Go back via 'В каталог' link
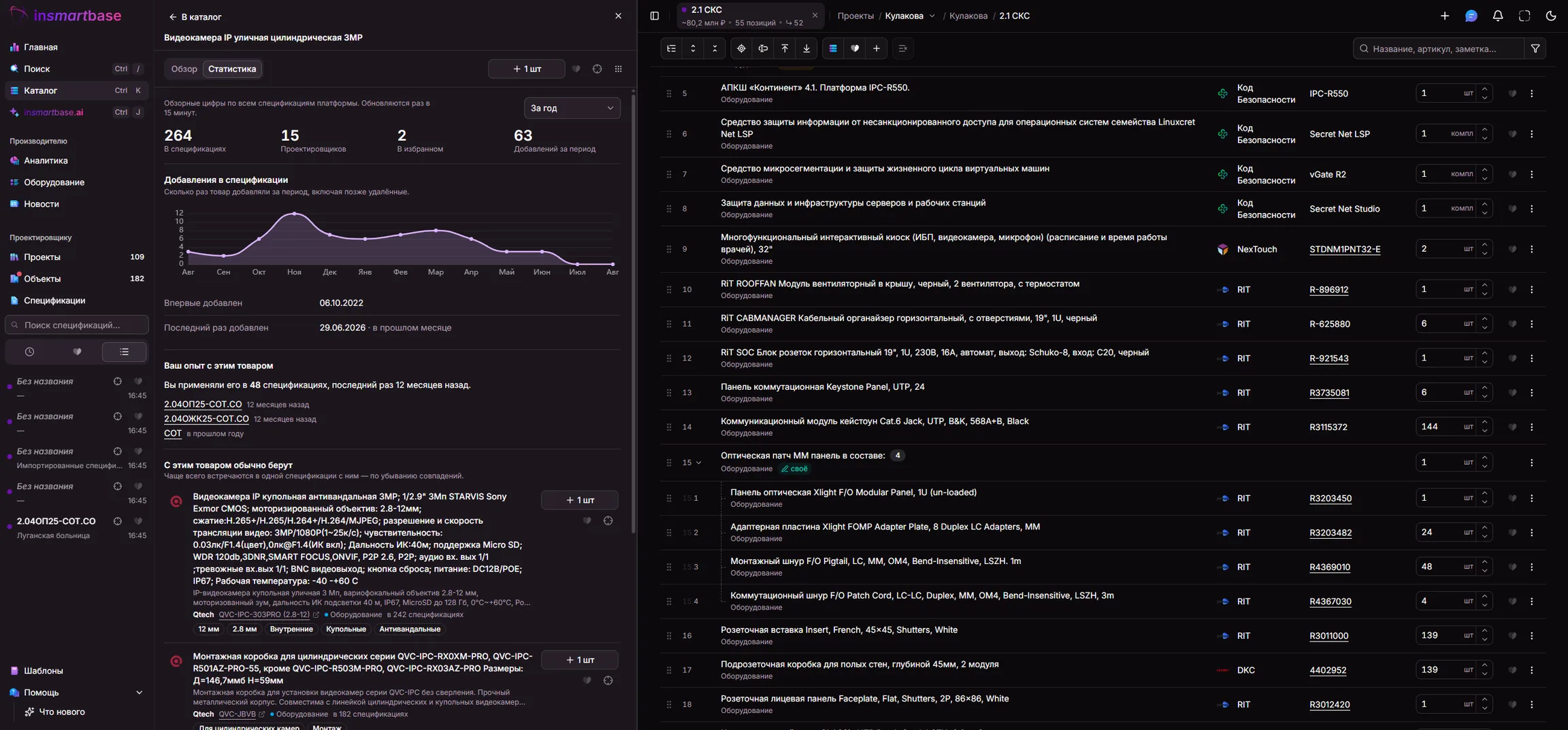1568x730 pixels. pos(195,16)
